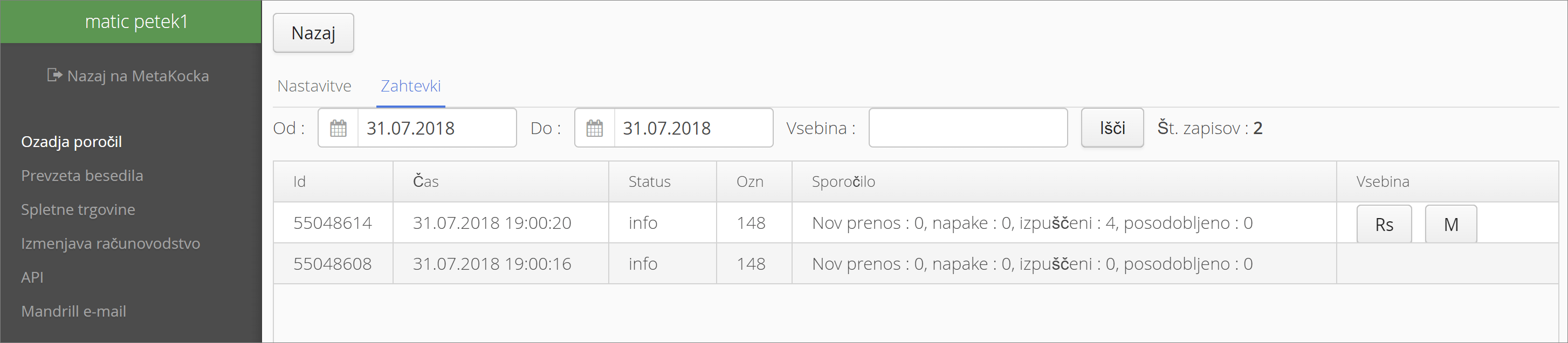This screenshot has height=343, width=1568.
Task: Focus the Vsebina search input
Action: coord(968,128)
